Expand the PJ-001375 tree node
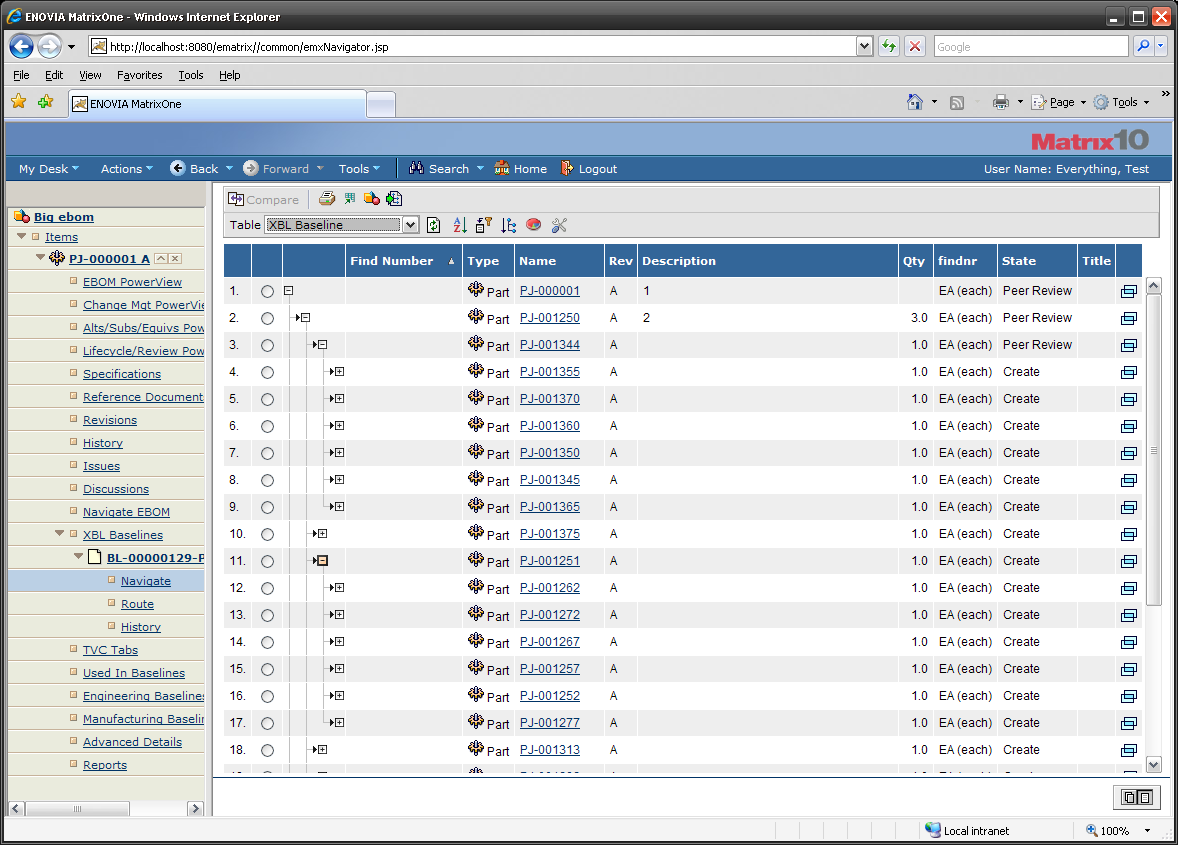The image size is (1178, 845). point(322,534)
